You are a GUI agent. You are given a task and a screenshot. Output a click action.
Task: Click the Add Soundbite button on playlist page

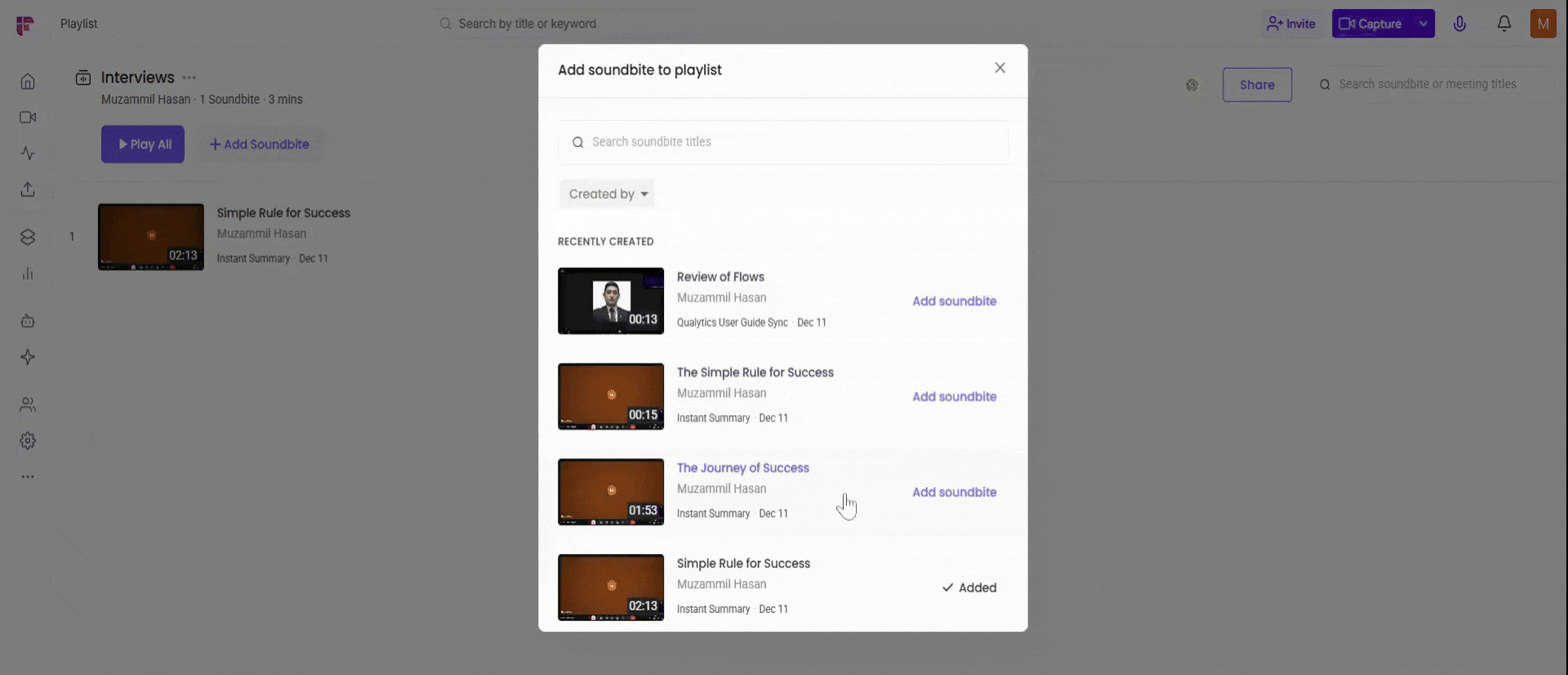click(x=260, y=145)
